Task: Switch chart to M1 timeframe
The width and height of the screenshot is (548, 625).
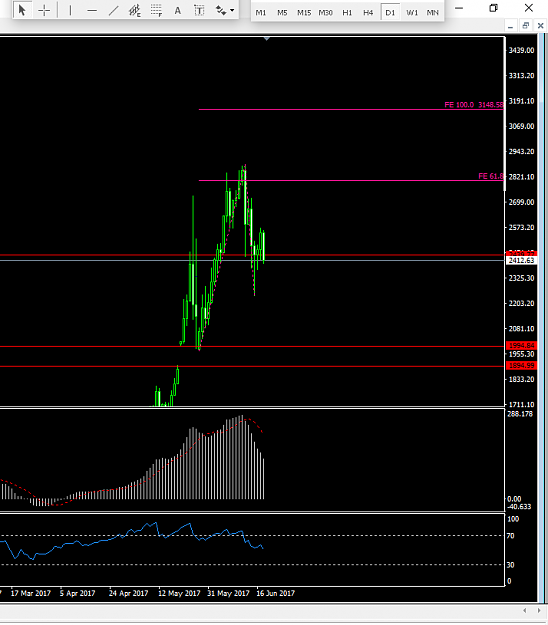Action: [x=261, y=13]
